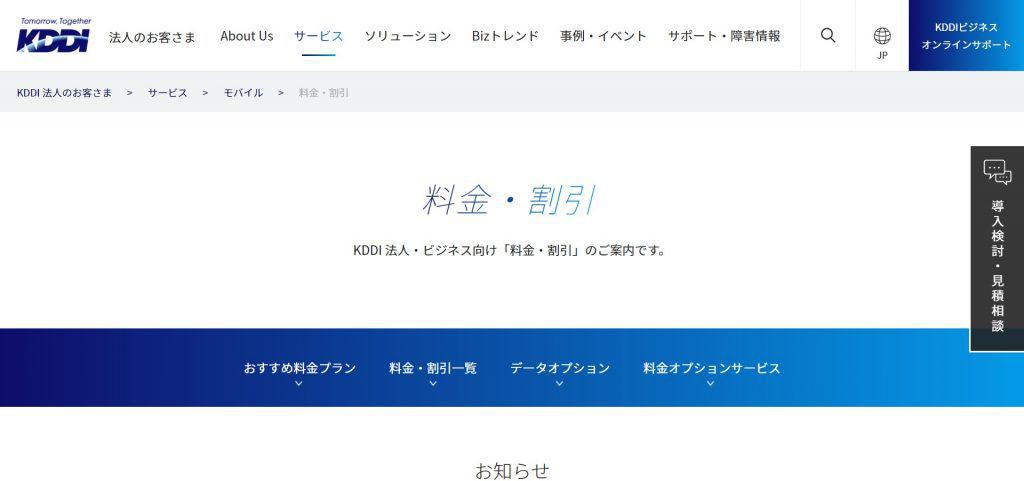Screen dimensions: 1024x481
Task: Click the KDDI 法人・ビジネス向け description text
Action: click(509, 250)
